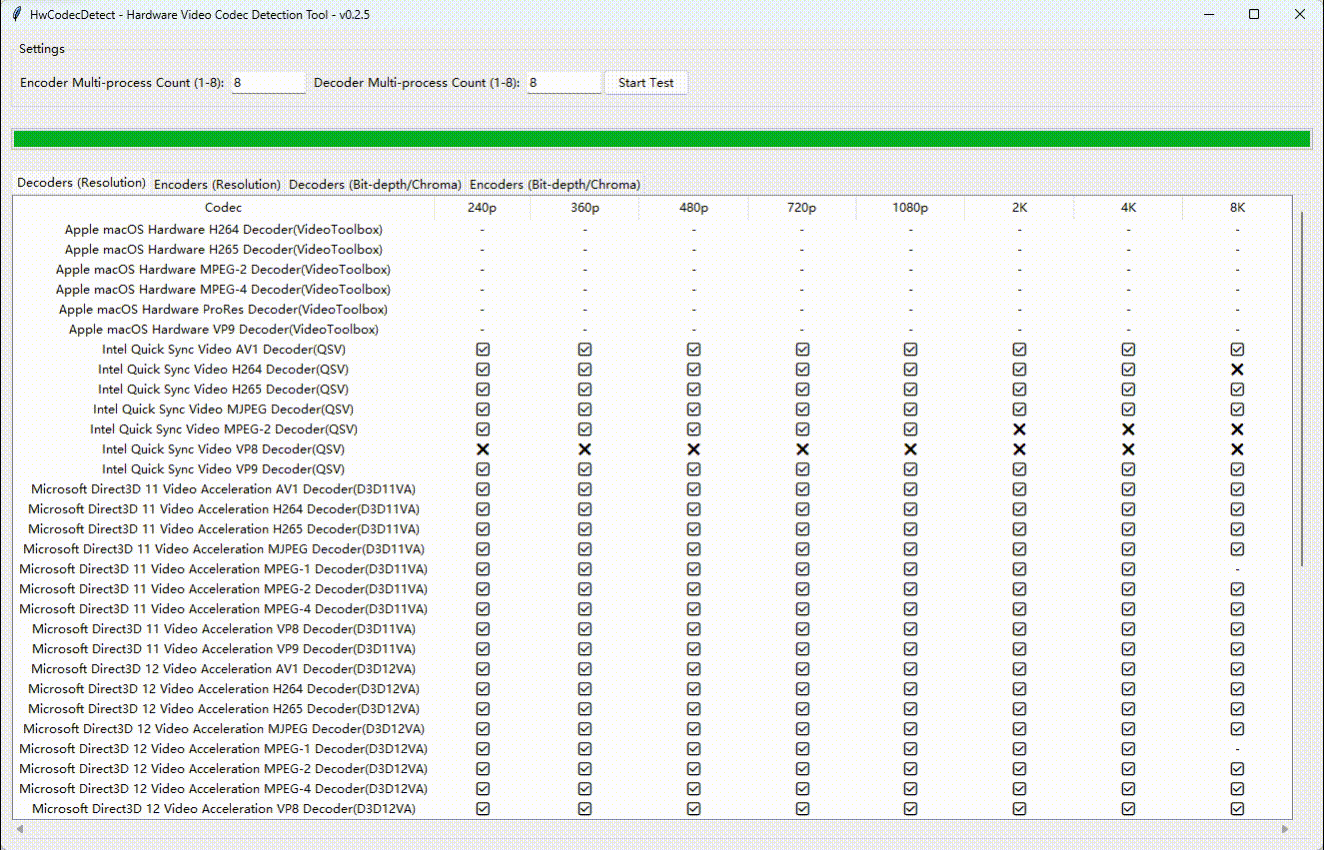Click the 8K column header
Screen dimensions: 1324x850
click(1237, 208)
